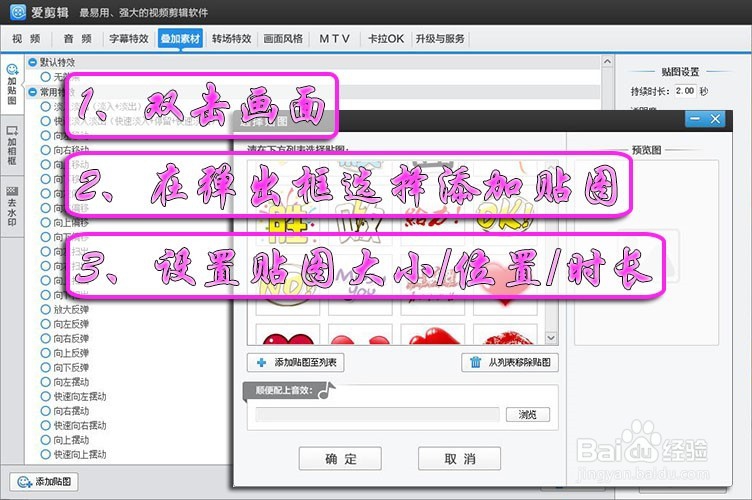Open the MTV tab

334,39
